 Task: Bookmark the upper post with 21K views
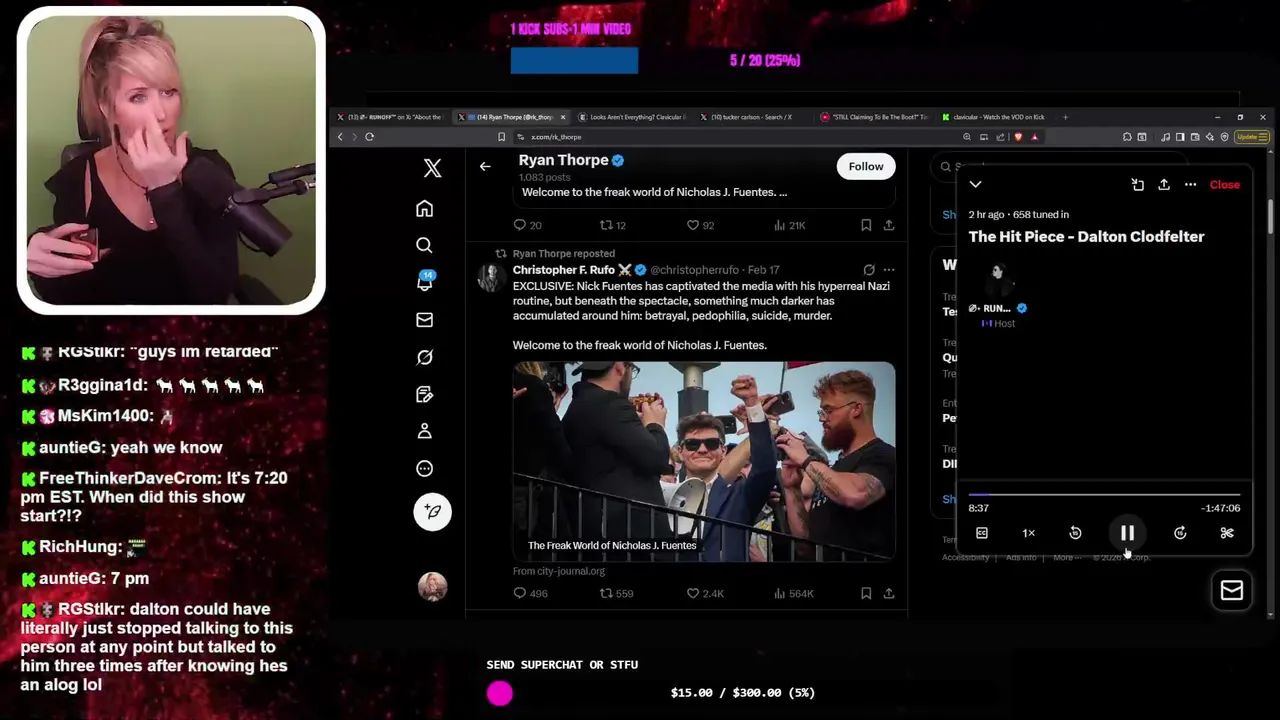click(x=866, y=225)
